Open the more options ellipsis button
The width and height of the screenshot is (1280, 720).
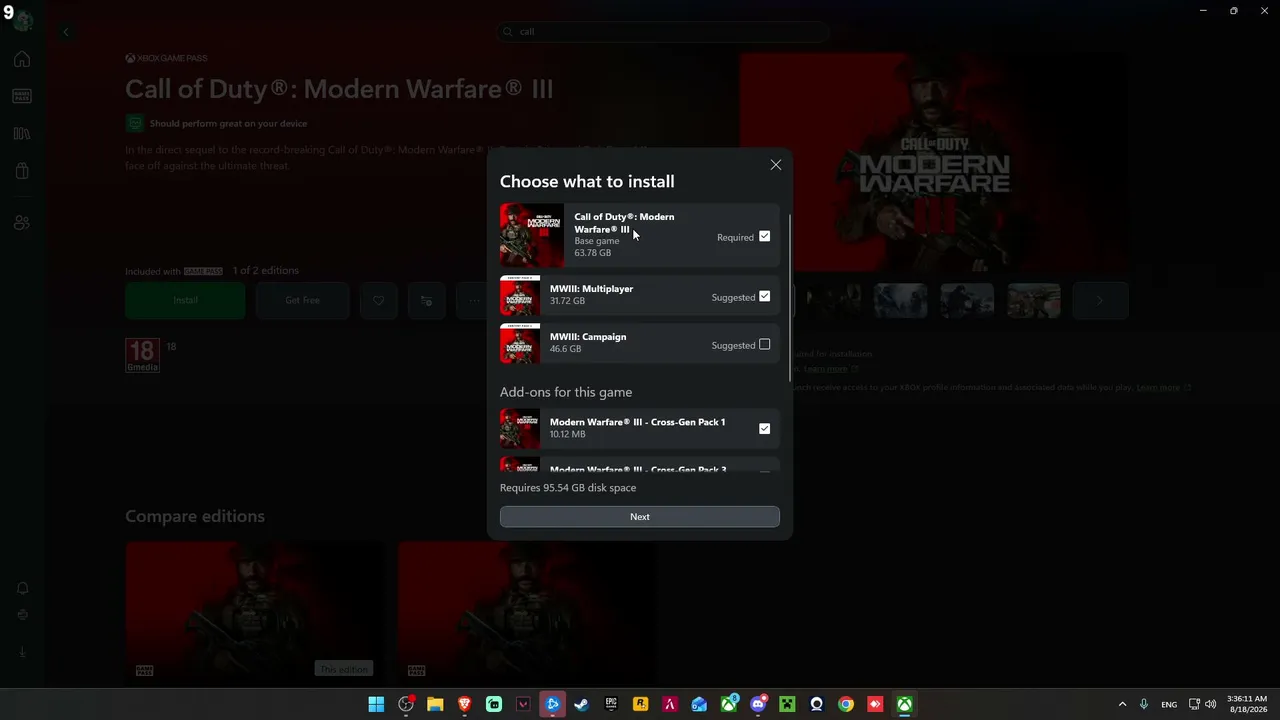click(474, 300)
